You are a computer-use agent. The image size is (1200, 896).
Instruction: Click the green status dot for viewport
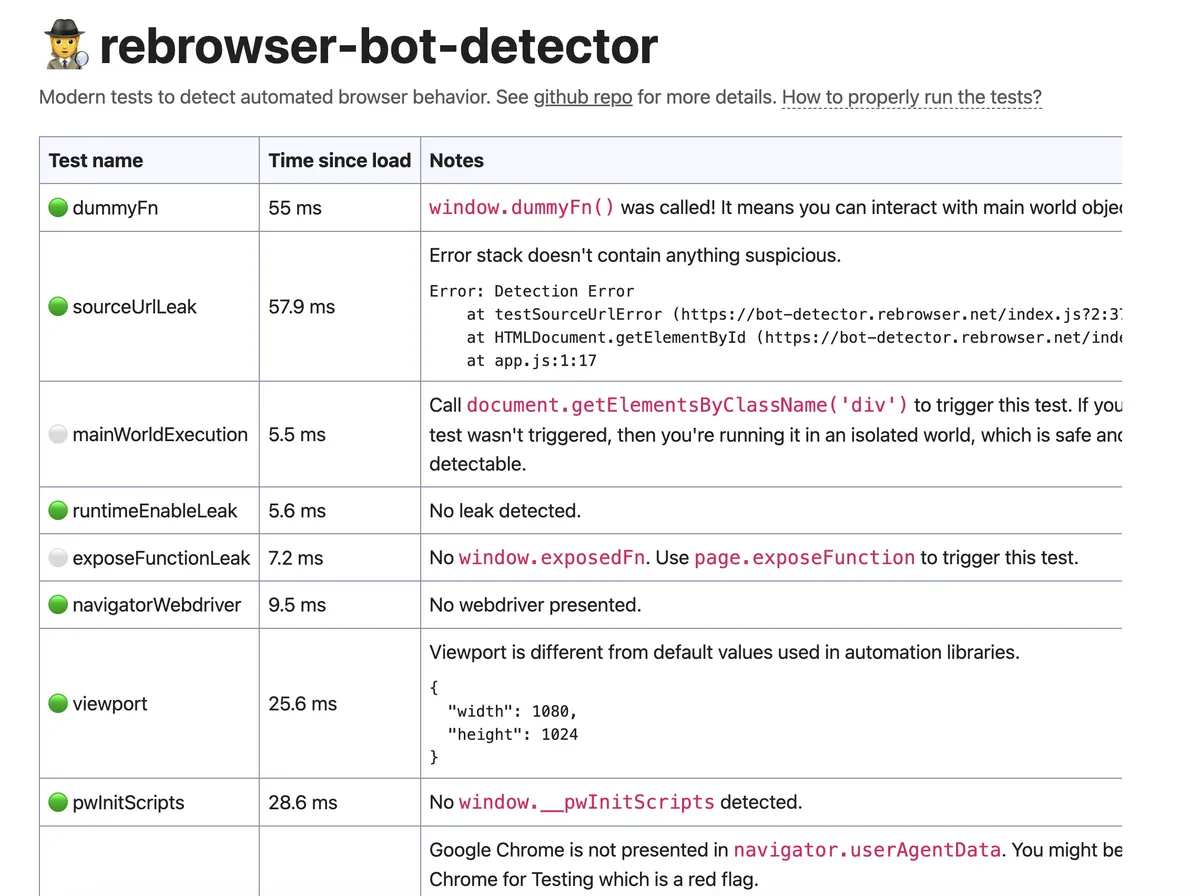coord(58,704)
